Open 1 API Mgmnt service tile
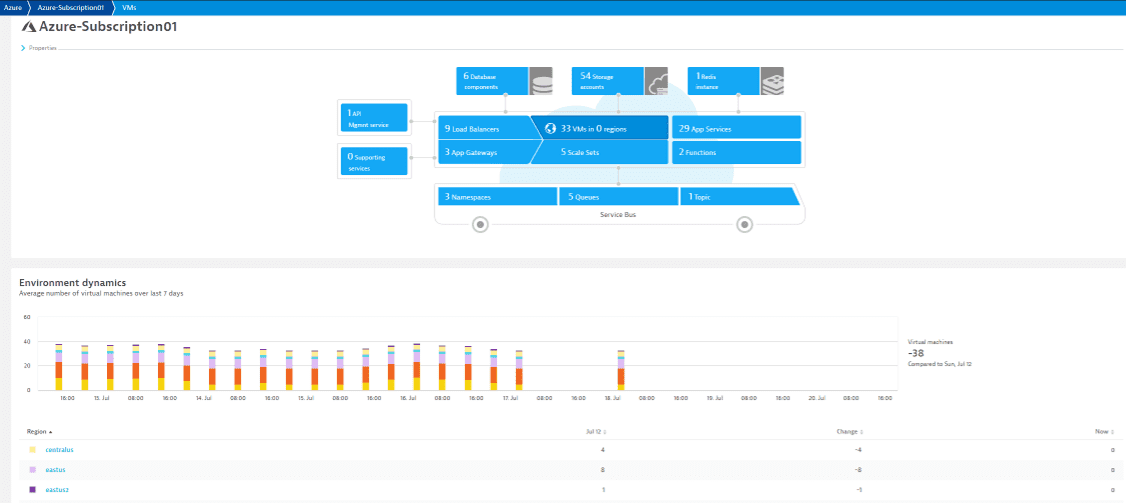1126x503 pixels. click(373, 118)
